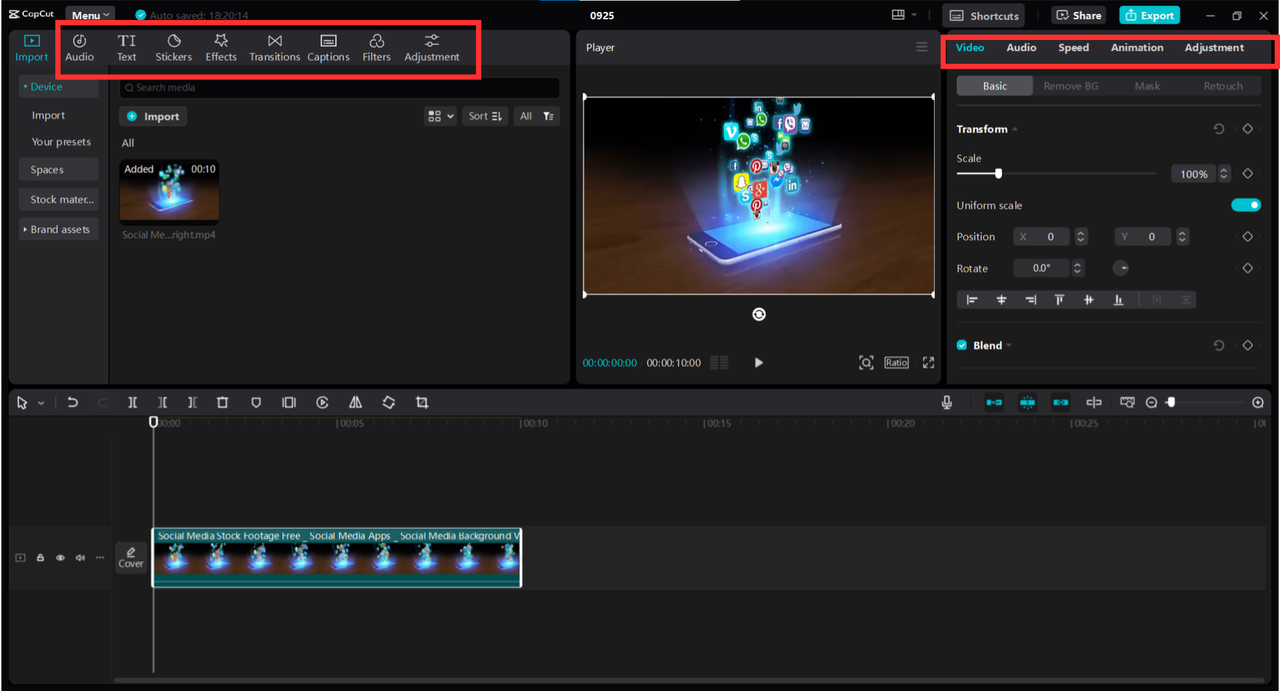Zoom out the timeline with minus magnifier
Viewport: 1280px width, 691px height.
[1151, 402]
